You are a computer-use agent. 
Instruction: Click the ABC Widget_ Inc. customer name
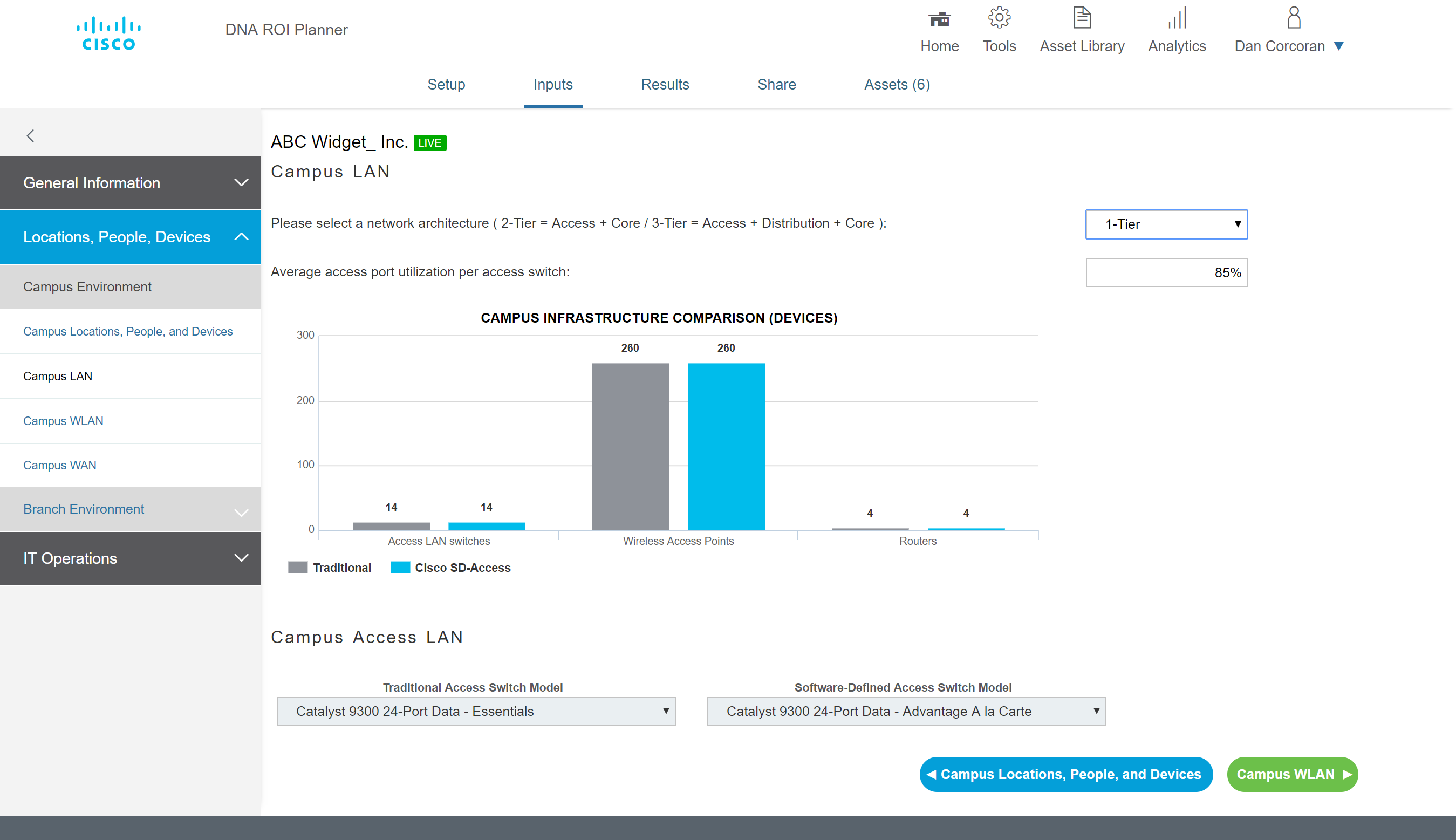click(x=339, y=142)
